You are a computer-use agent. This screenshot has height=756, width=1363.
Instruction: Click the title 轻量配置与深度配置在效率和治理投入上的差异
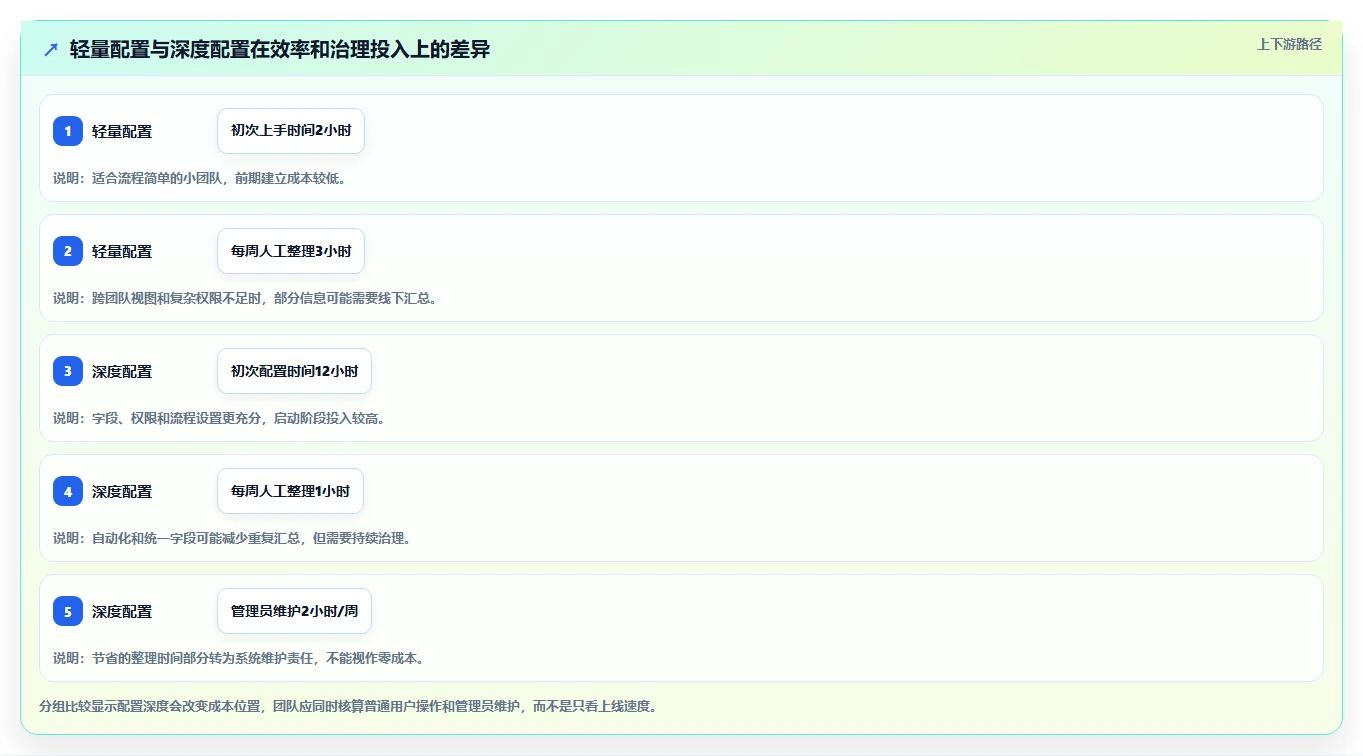point(280,49)
